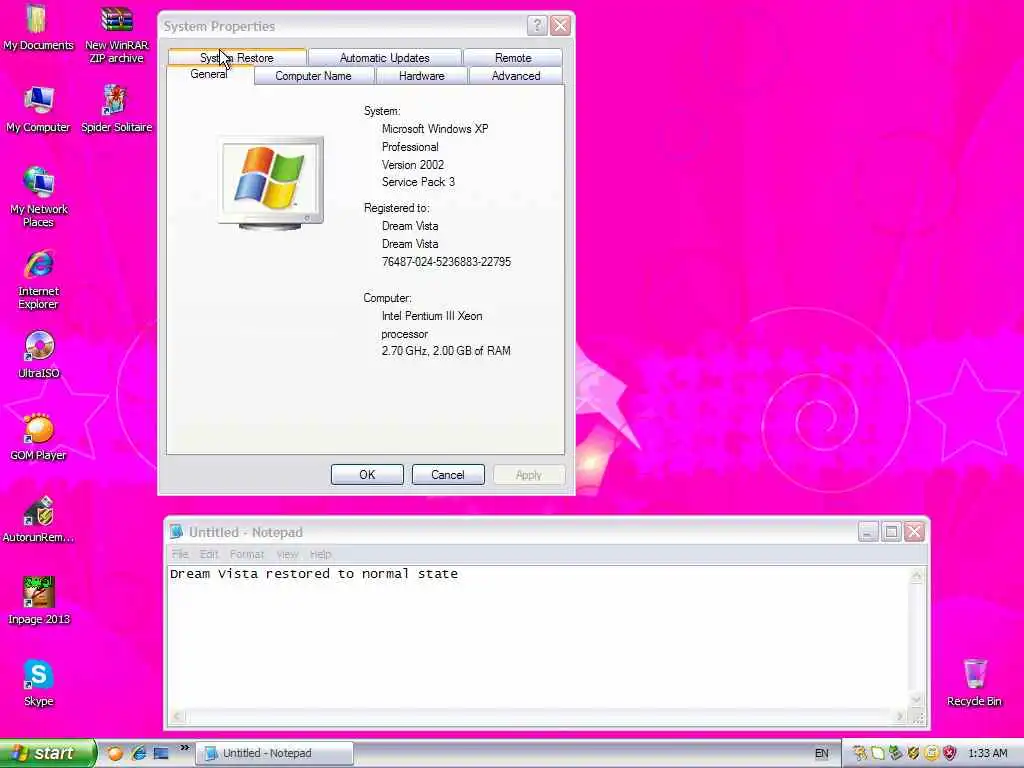The image size is (1024, 768).
Task: Select the UltraISO shortcut icon
Action: click(x=39, y=355)
